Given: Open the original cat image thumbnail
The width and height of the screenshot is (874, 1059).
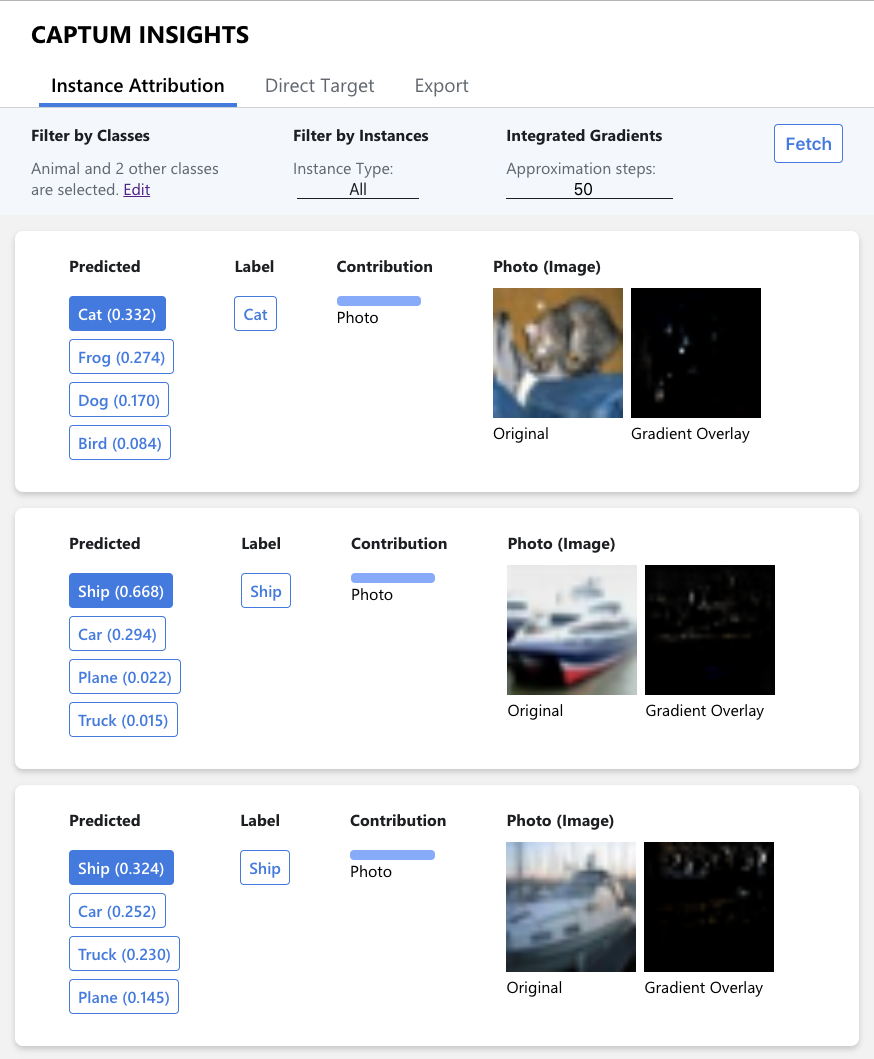Looking at the screenshot, I should [557, 352].
